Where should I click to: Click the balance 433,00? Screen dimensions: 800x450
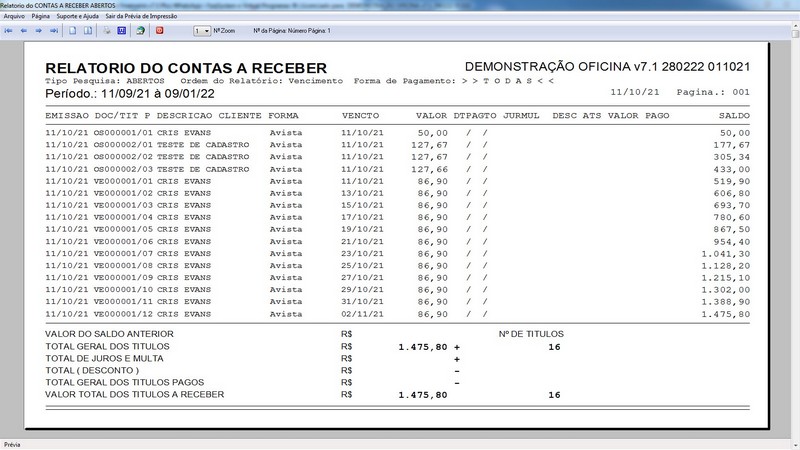point(732,169)
